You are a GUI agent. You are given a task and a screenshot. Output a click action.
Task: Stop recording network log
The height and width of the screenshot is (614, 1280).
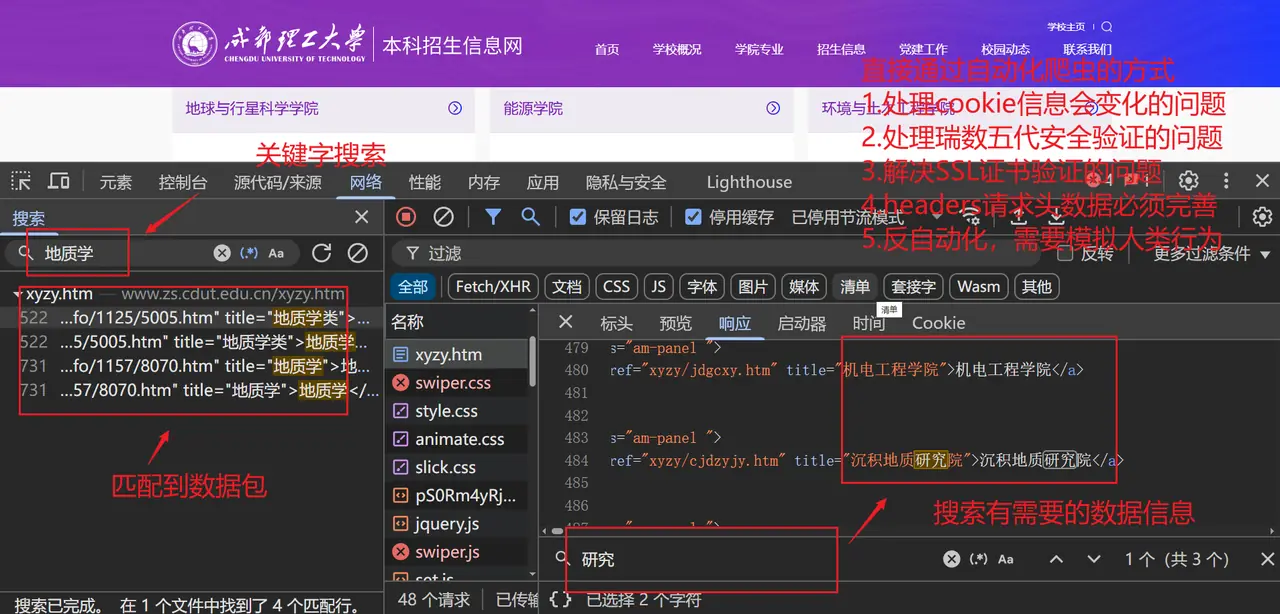click(x=406, y=217)
